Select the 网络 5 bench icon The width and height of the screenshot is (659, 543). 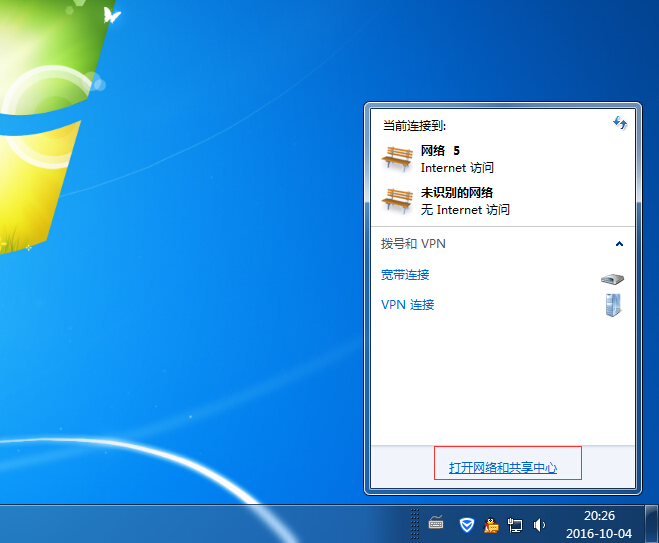(x=397, y=159)
